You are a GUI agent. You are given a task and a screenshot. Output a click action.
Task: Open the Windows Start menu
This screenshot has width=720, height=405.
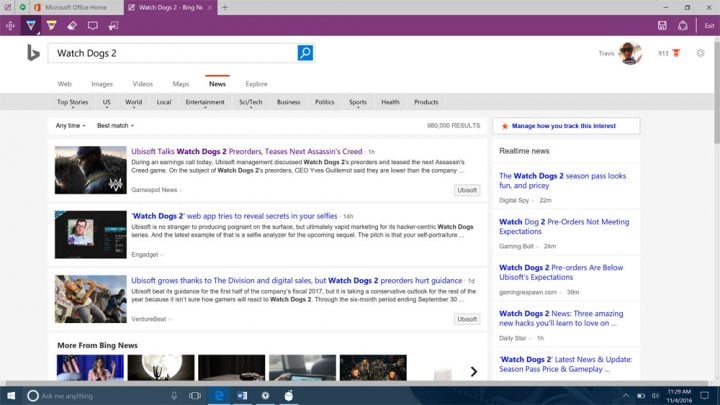pos(11,395)
